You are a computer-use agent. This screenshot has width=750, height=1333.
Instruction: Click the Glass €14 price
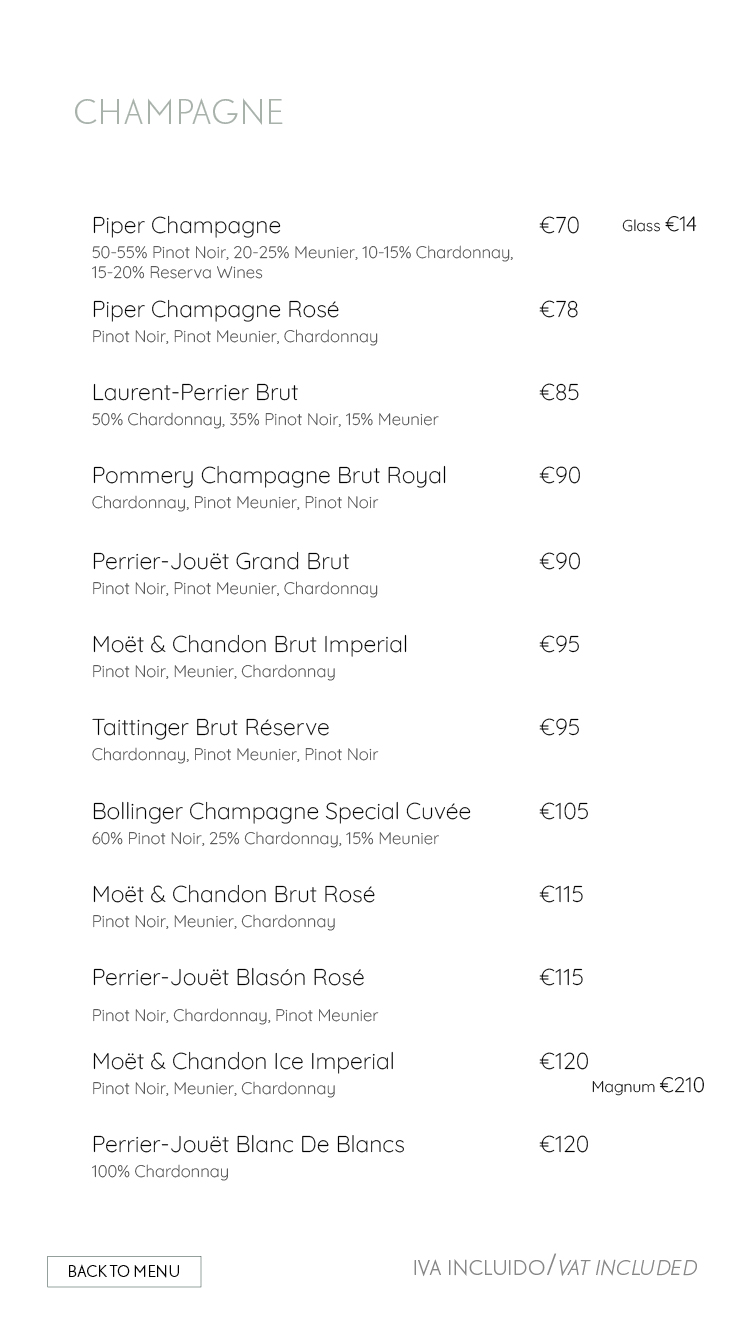click(x=659, y=225)
